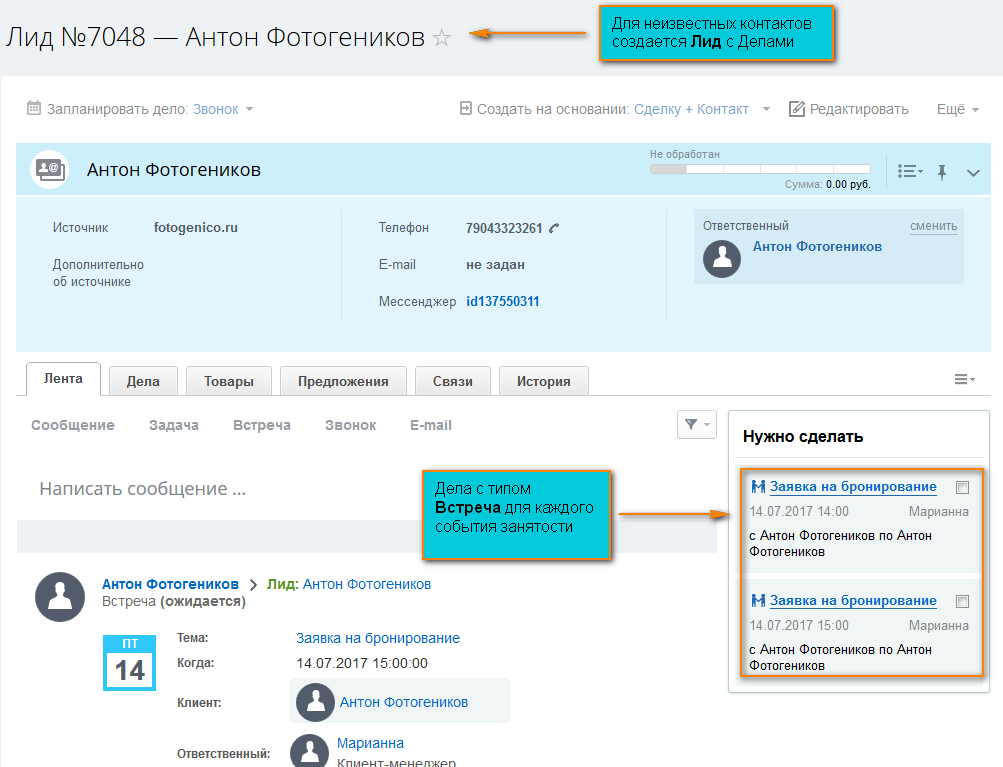Open the История tab
Screen dimensions: 1003x767
(543, 381)
